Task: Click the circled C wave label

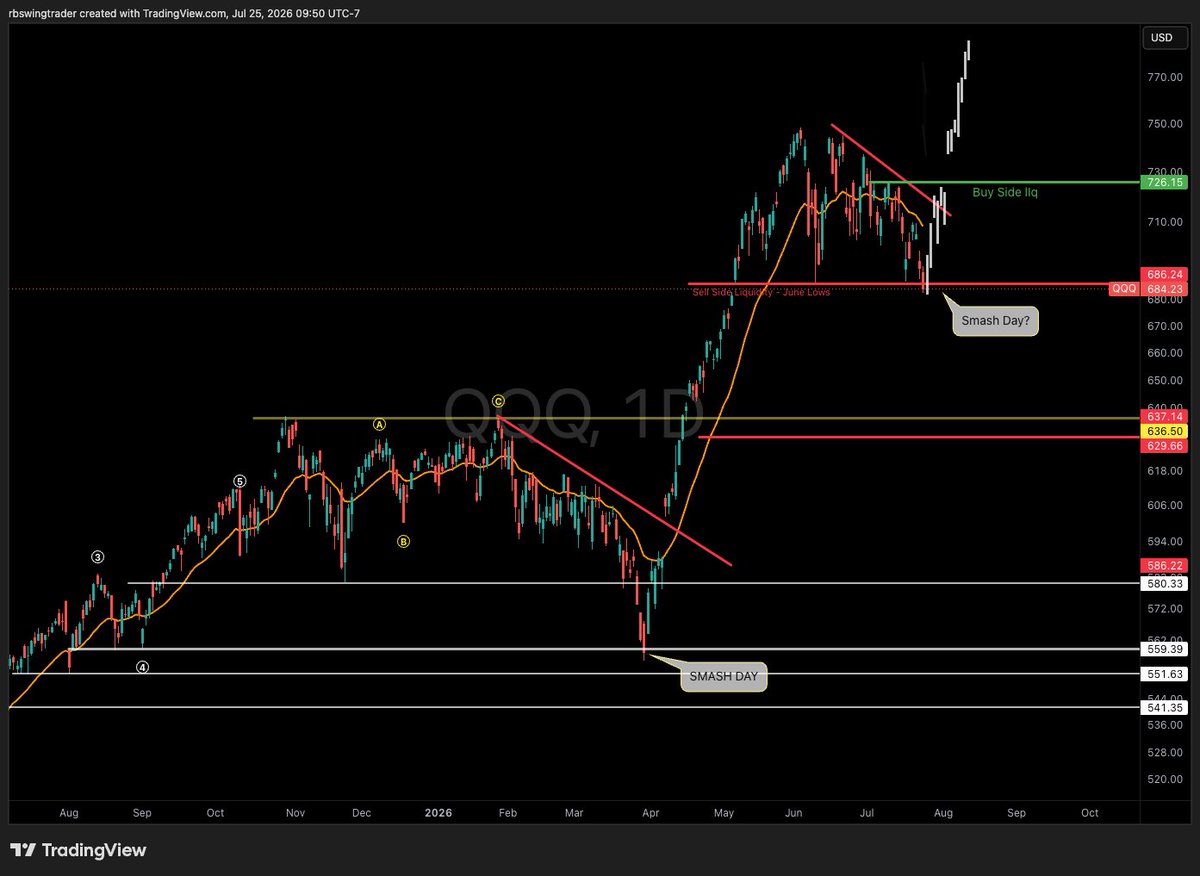Action: click(498, 401)
